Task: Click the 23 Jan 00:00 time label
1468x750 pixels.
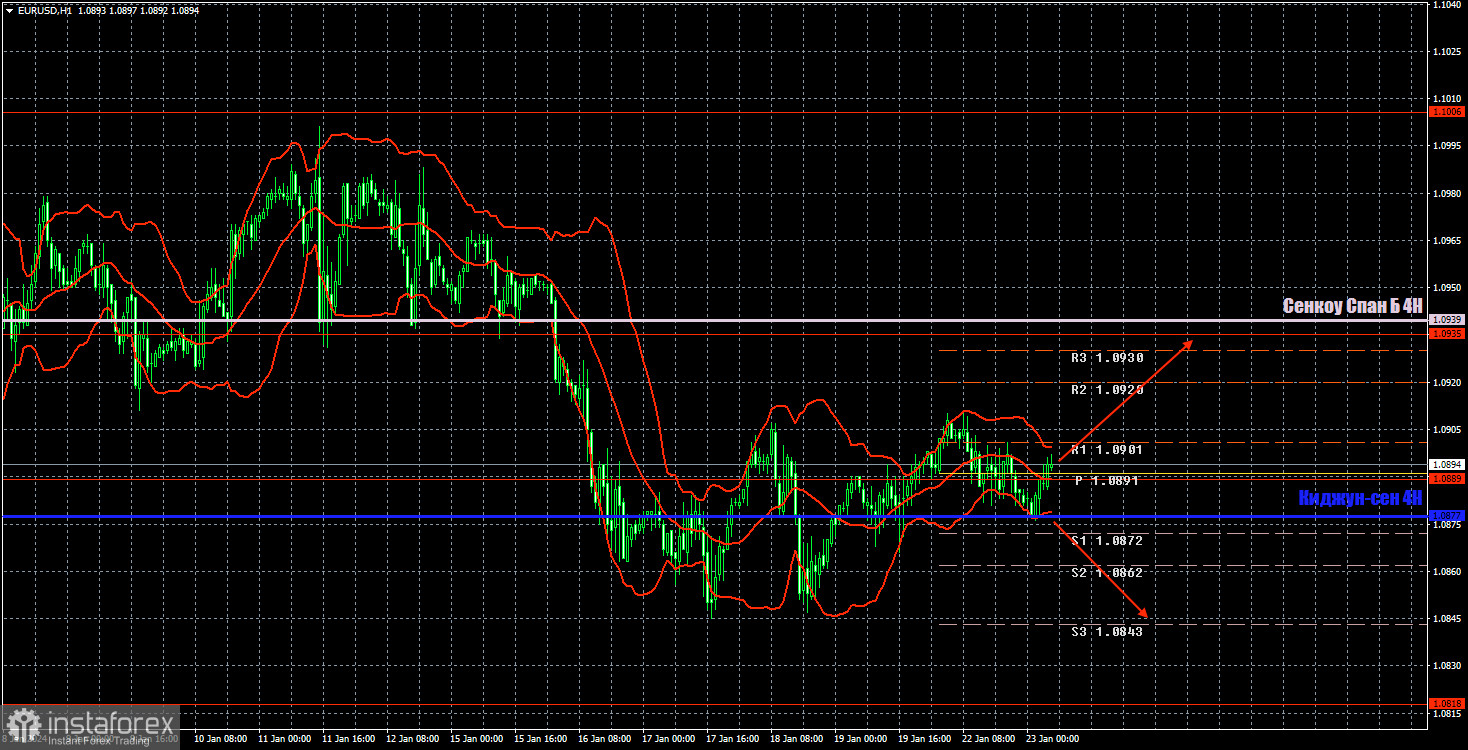Action: 1053,739
